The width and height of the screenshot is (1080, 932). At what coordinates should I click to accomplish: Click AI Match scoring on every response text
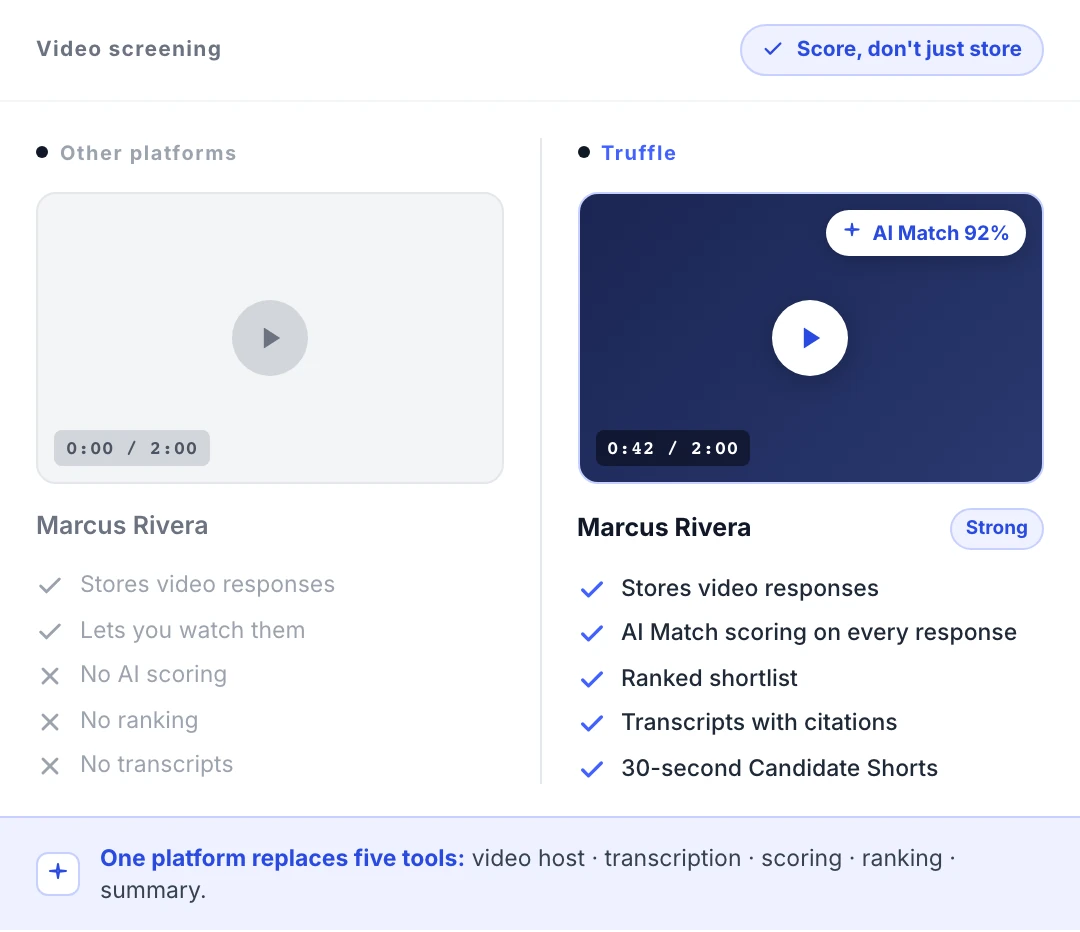pyautogui.click(x=819, y=632)
